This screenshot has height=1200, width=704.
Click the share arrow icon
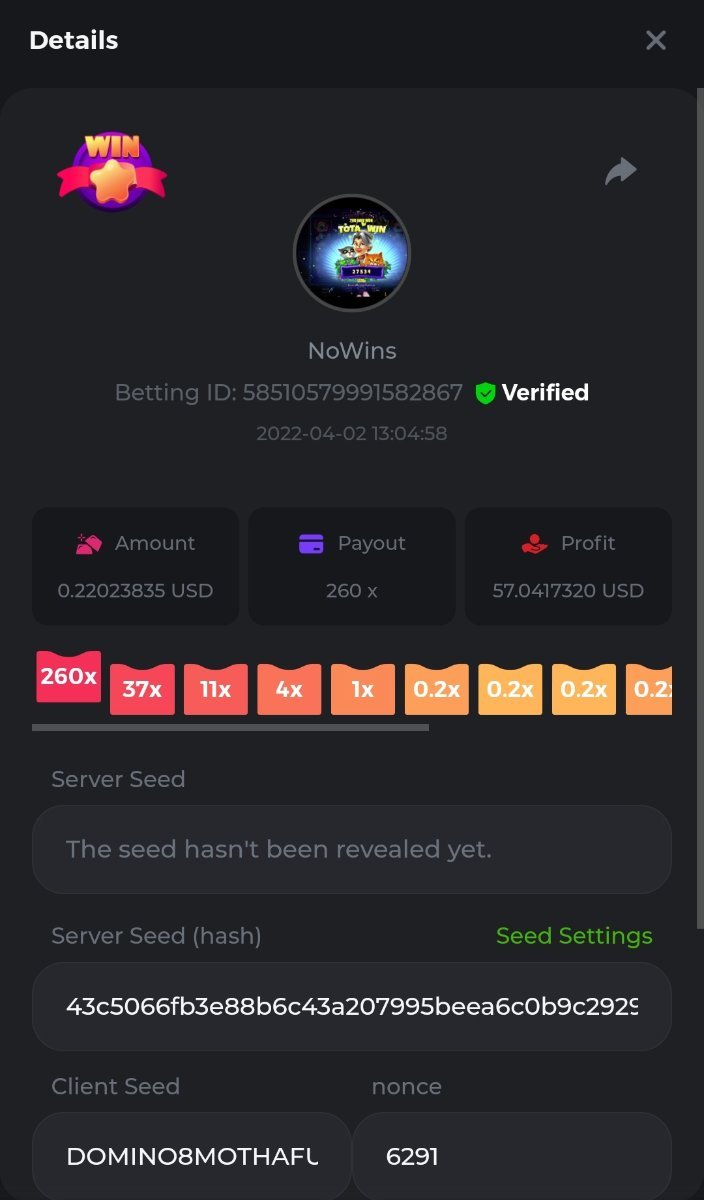[621, 171]
